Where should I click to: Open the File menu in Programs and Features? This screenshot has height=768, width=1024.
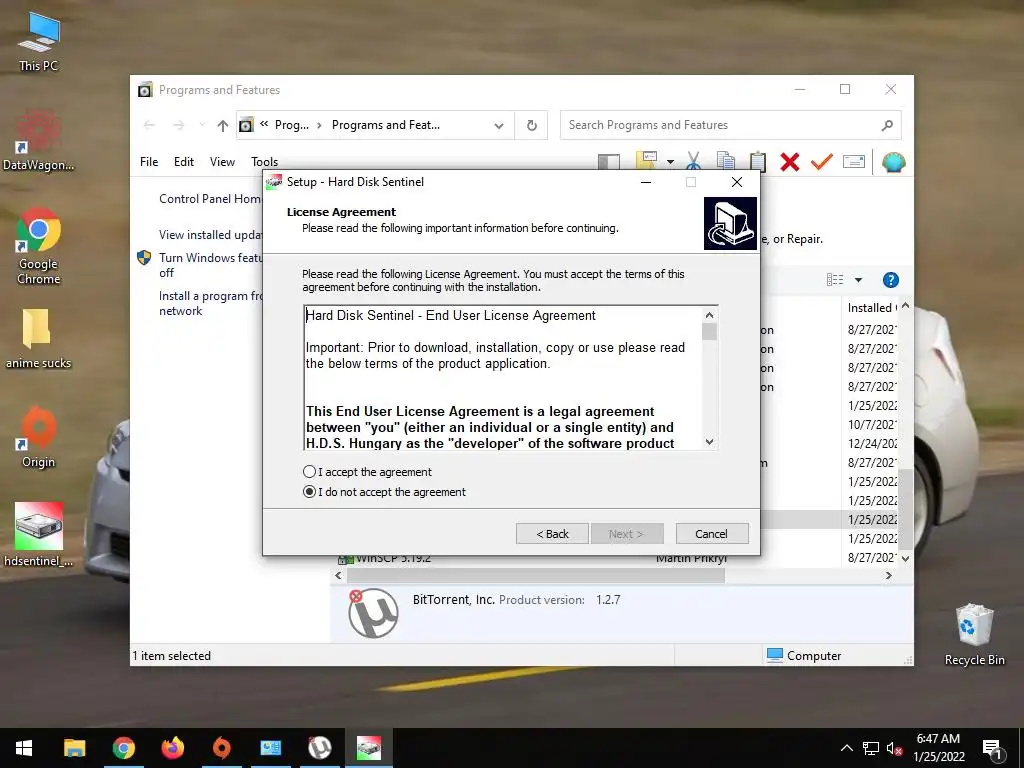click(x=149, y=162)
